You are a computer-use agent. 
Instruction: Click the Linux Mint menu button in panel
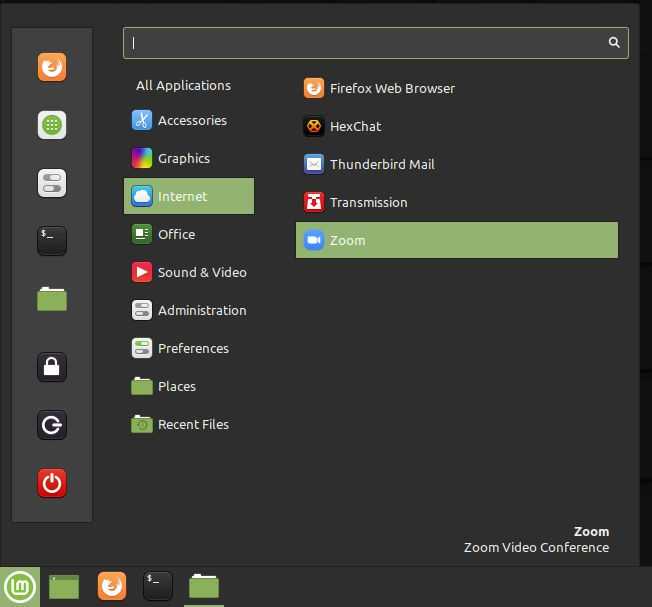click(x=20, y=587)
